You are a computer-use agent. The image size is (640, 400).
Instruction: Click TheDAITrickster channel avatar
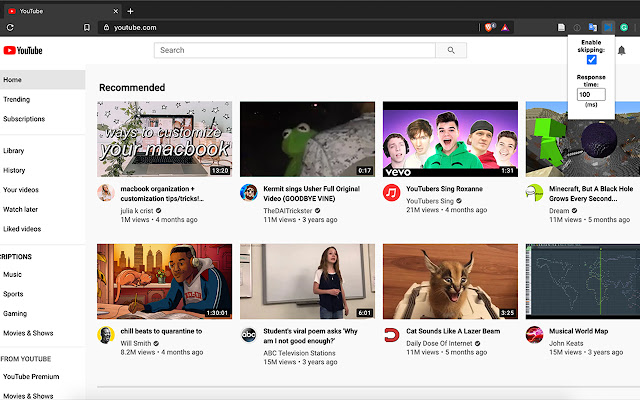249,193
